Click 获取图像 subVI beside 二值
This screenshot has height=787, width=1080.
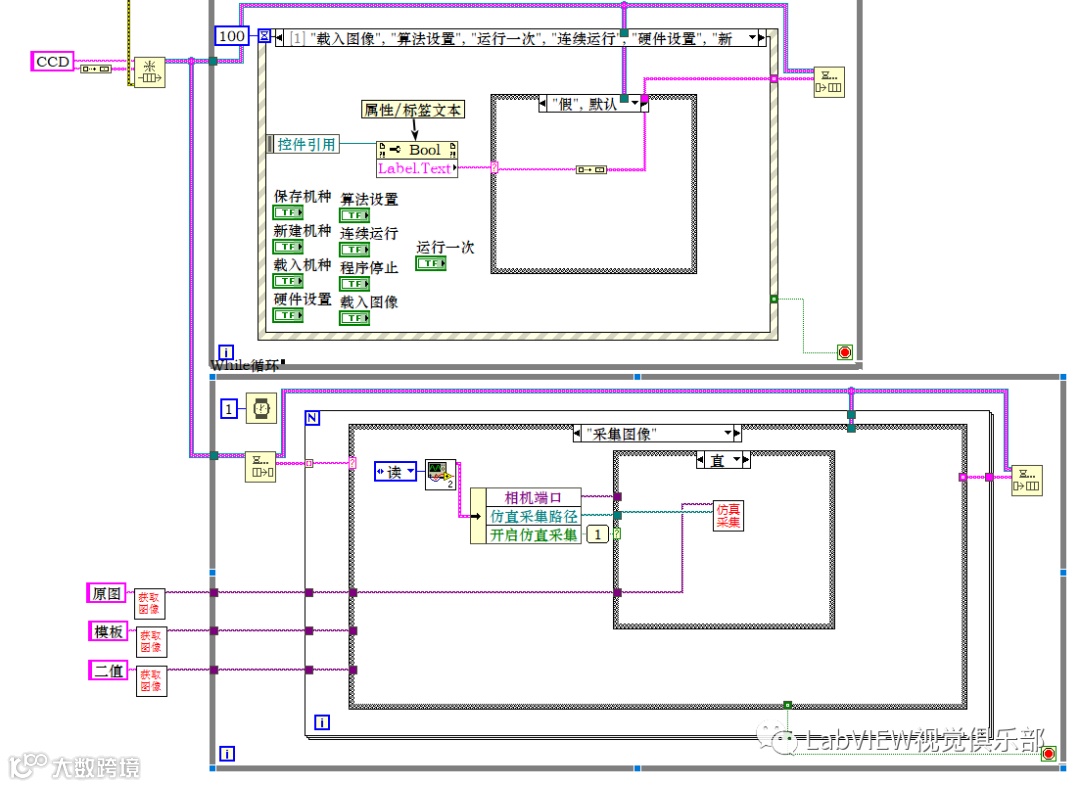click(152, 681)
